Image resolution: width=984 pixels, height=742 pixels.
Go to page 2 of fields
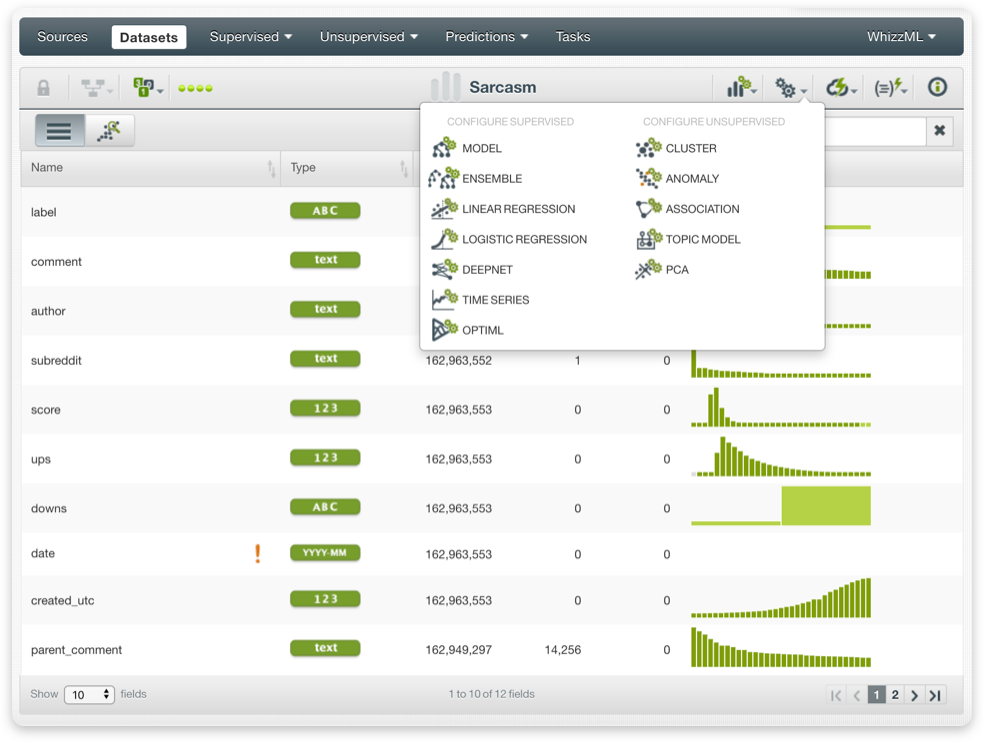894,694
